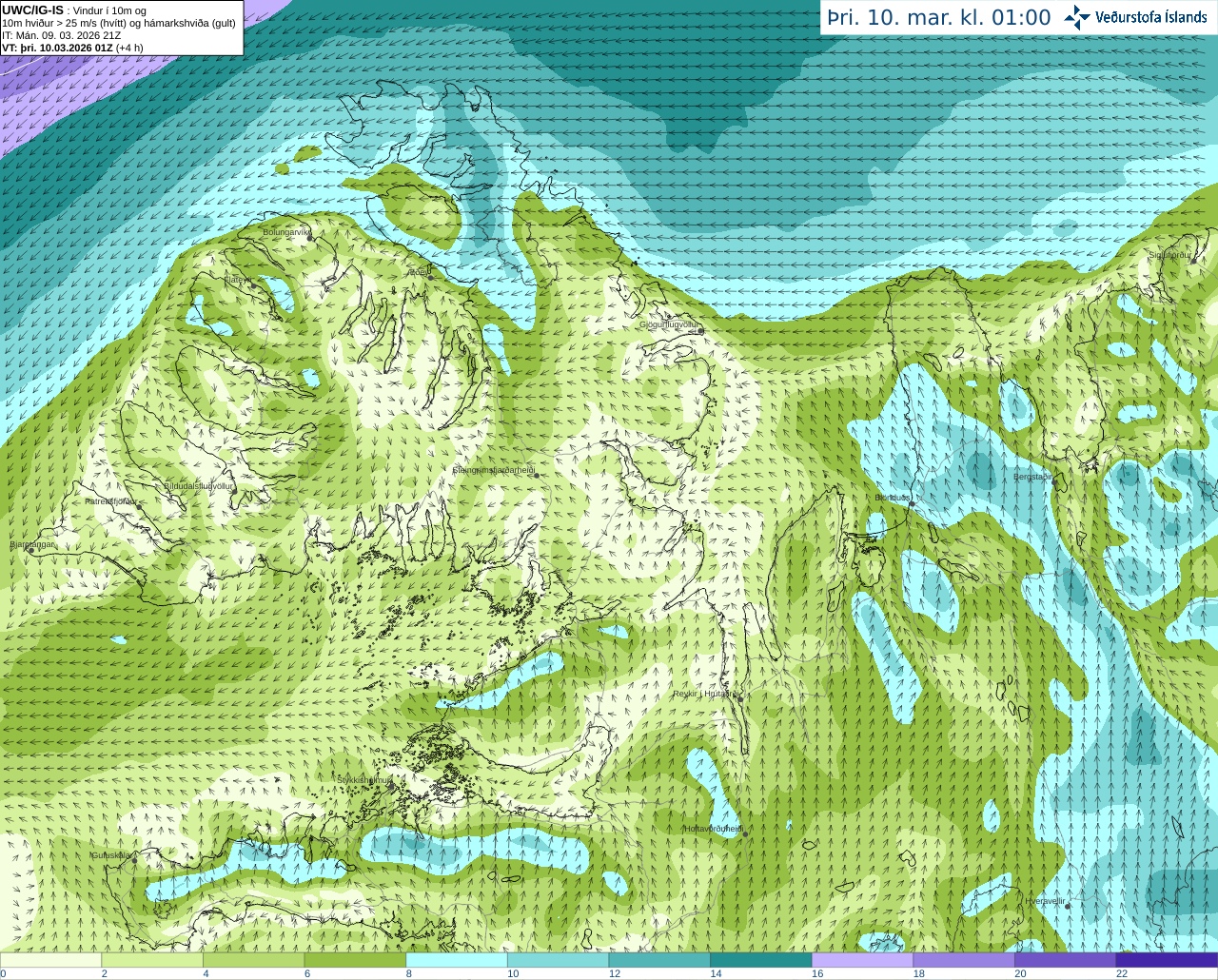Viewport: 1218px width, 980px height.
Task: Select the Gjögurflugvöllur station dot
Action: click(x=700, y=331)
